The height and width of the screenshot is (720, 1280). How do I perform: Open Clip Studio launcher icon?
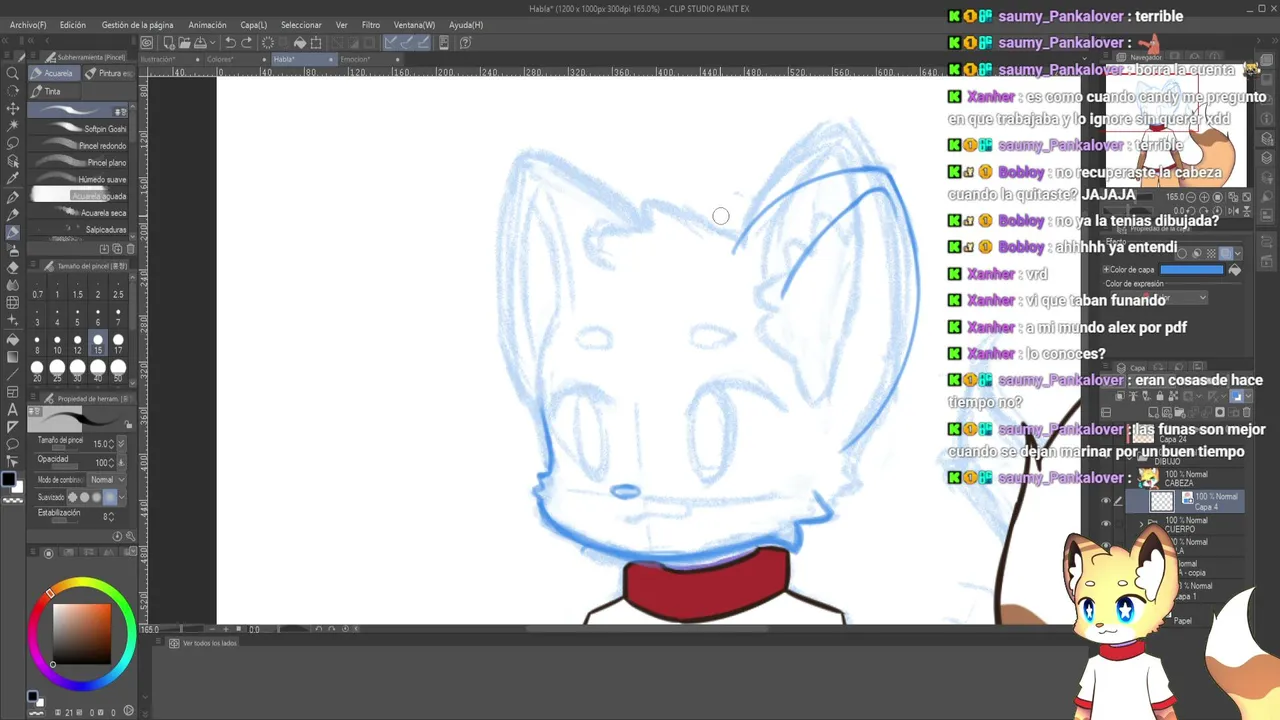pyautogui.click(x=147, y=43)
